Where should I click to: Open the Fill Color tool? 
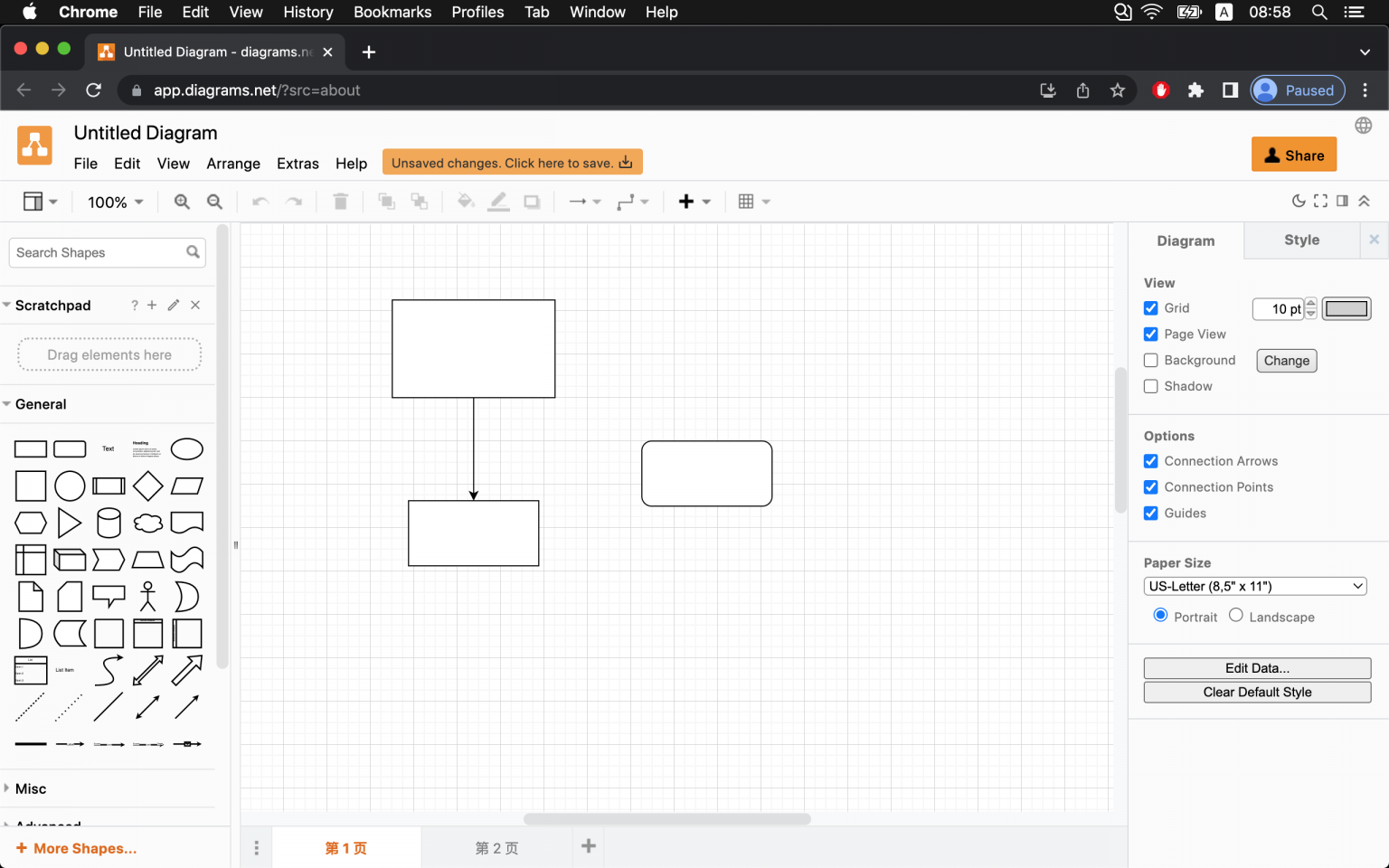[x=465, y=201]
